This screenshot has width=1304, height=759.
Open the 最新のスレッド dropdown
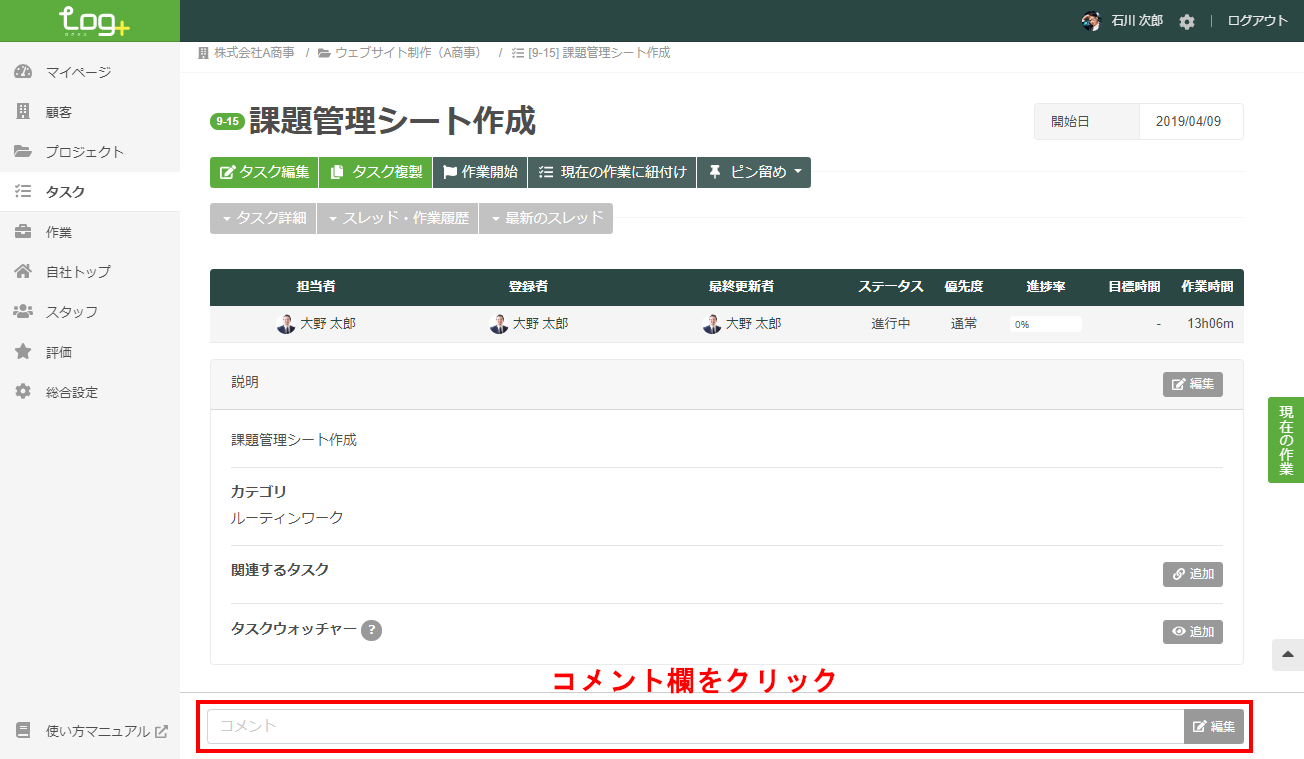click(x=545, y=217)
